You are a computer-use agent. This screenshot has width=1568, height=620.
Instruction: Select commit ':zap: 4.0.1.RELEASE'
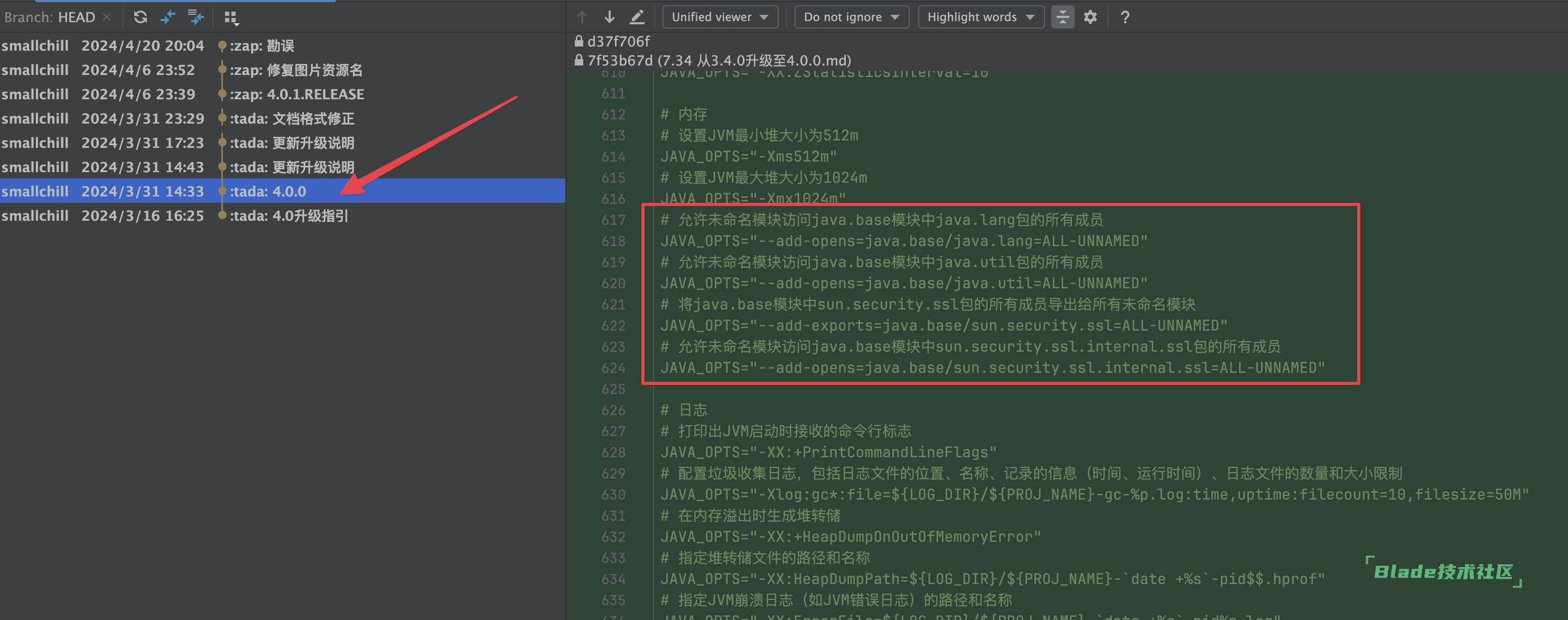pyautogui.click(x=283, y=95)
